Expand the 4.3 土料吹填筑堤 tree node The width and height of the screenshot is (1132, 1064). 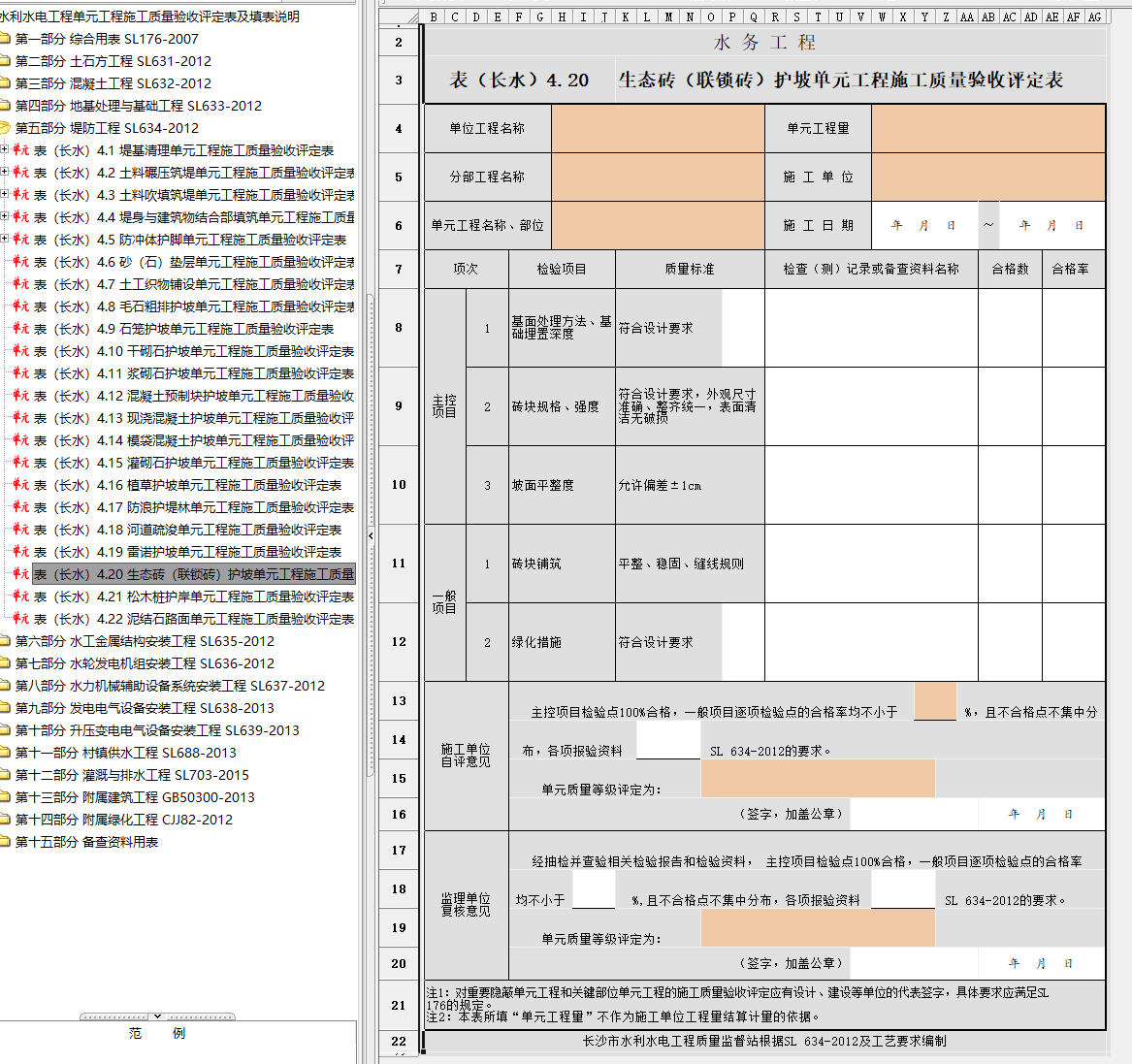tap(4, 195)
